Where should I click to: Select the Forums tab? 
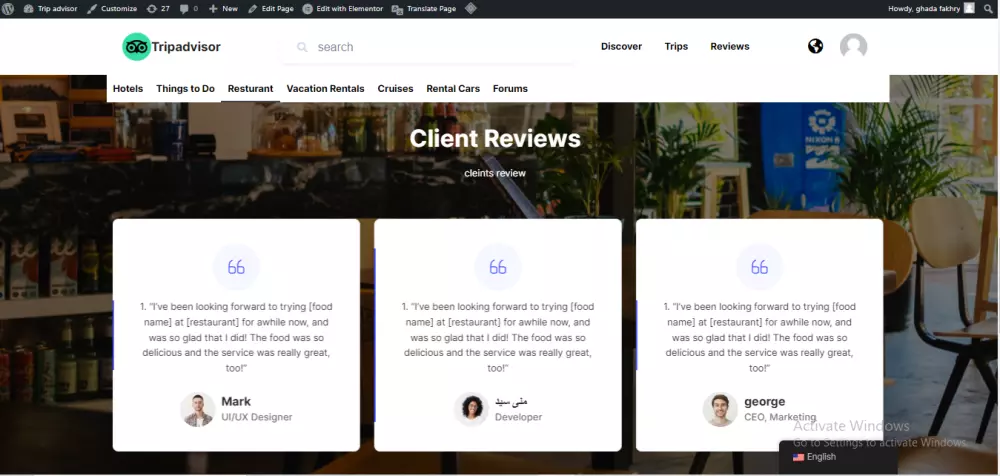[x=510, y=89]
